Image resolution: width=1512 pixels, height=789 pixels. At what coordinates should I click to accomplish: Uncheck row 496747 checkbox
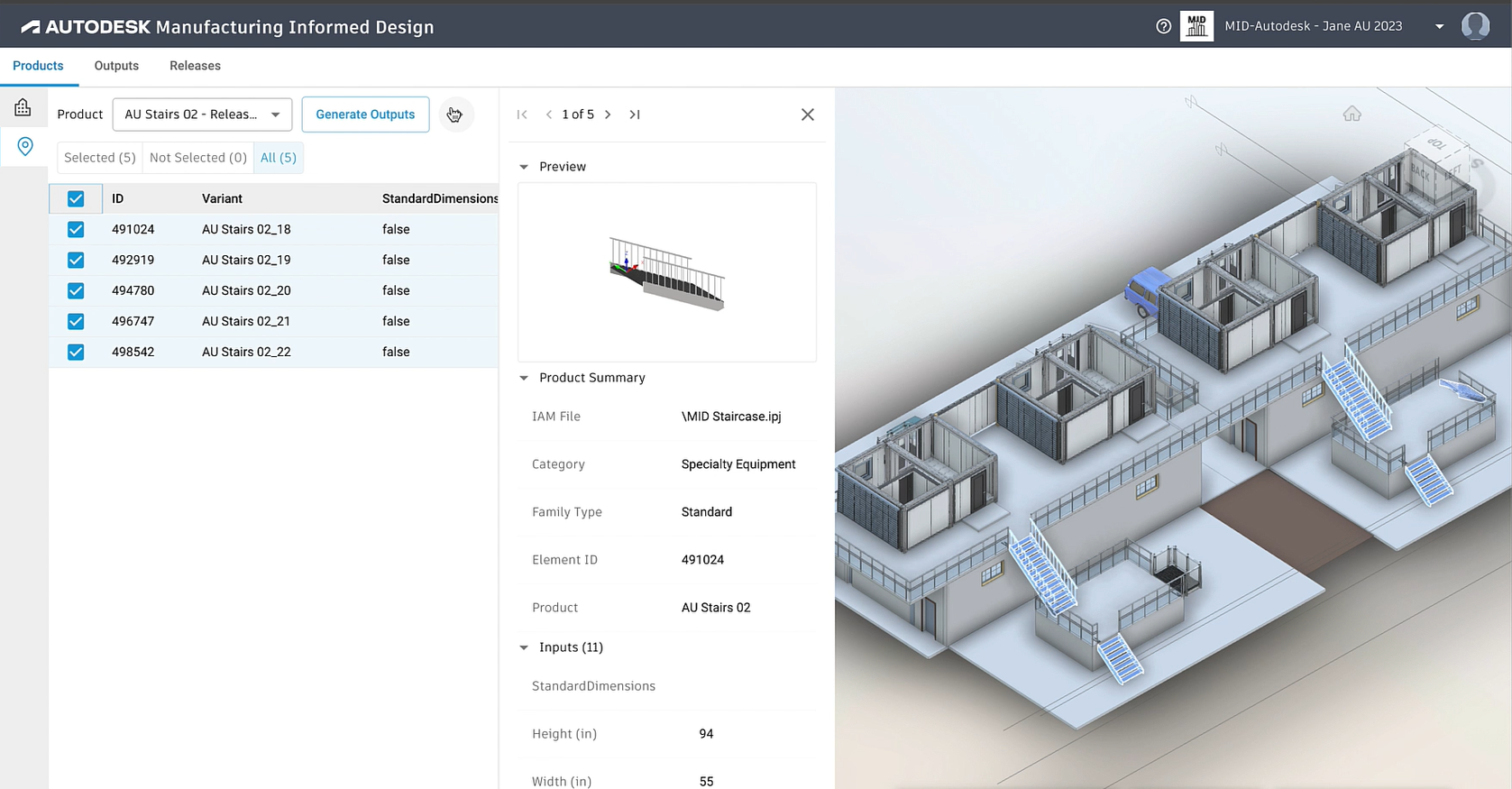[x=76, y=321]
